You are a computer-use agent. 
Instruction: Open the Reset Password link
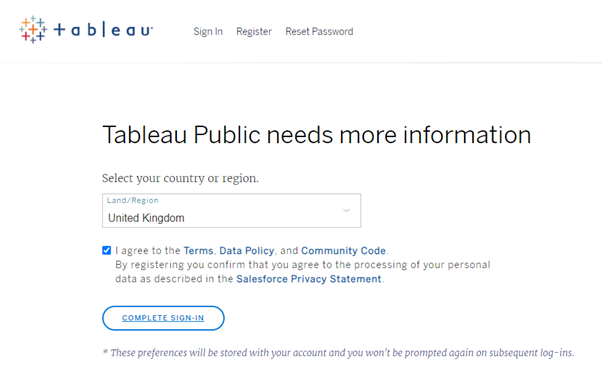[x=319, y=31]
